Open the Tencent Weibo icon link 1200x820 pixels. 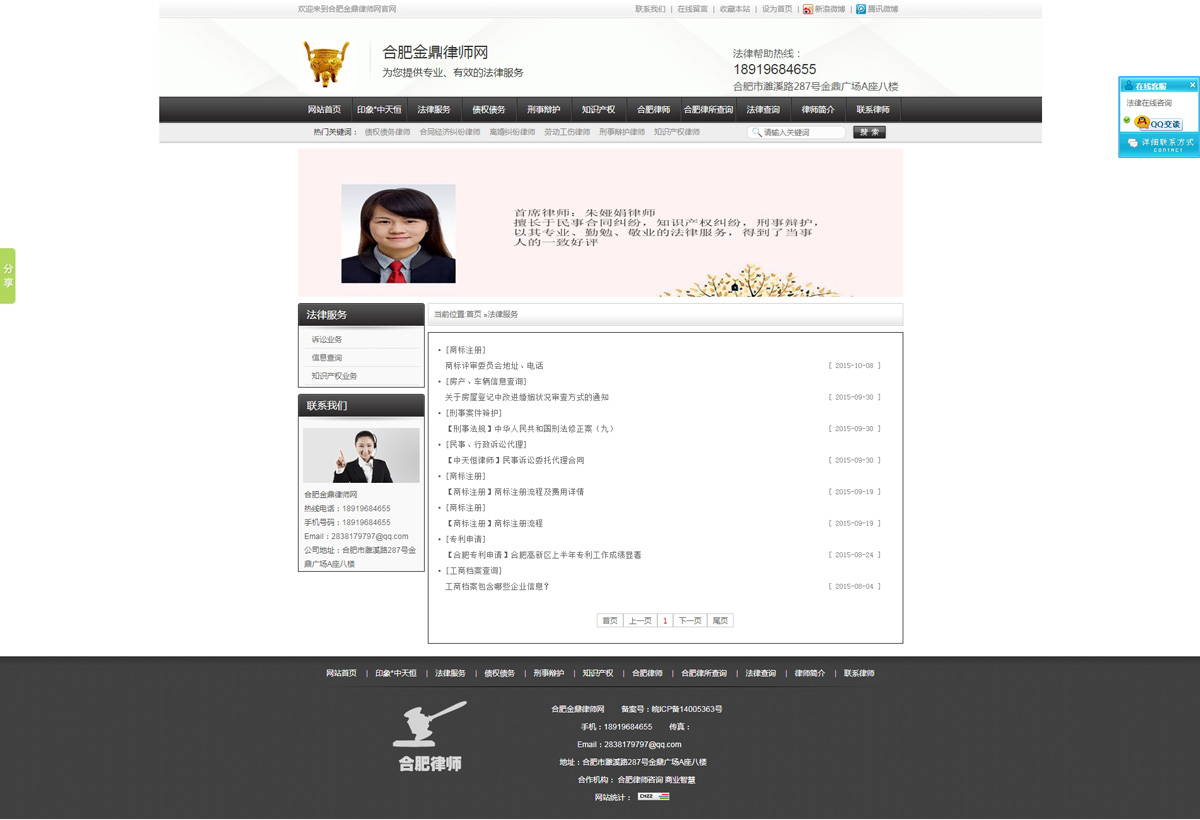861,9
